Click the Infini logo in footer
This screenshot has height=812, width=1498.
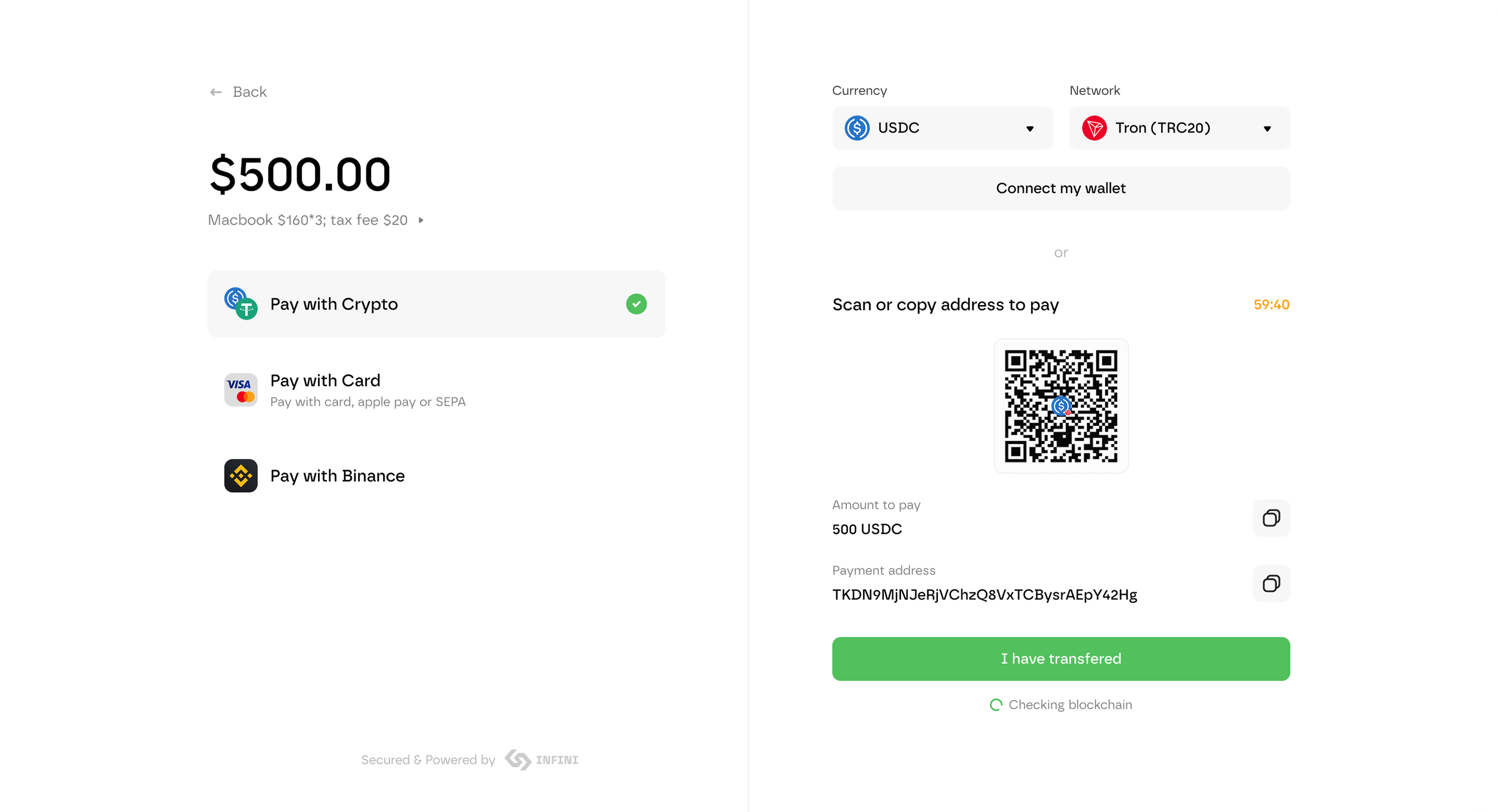click(541, 760)
